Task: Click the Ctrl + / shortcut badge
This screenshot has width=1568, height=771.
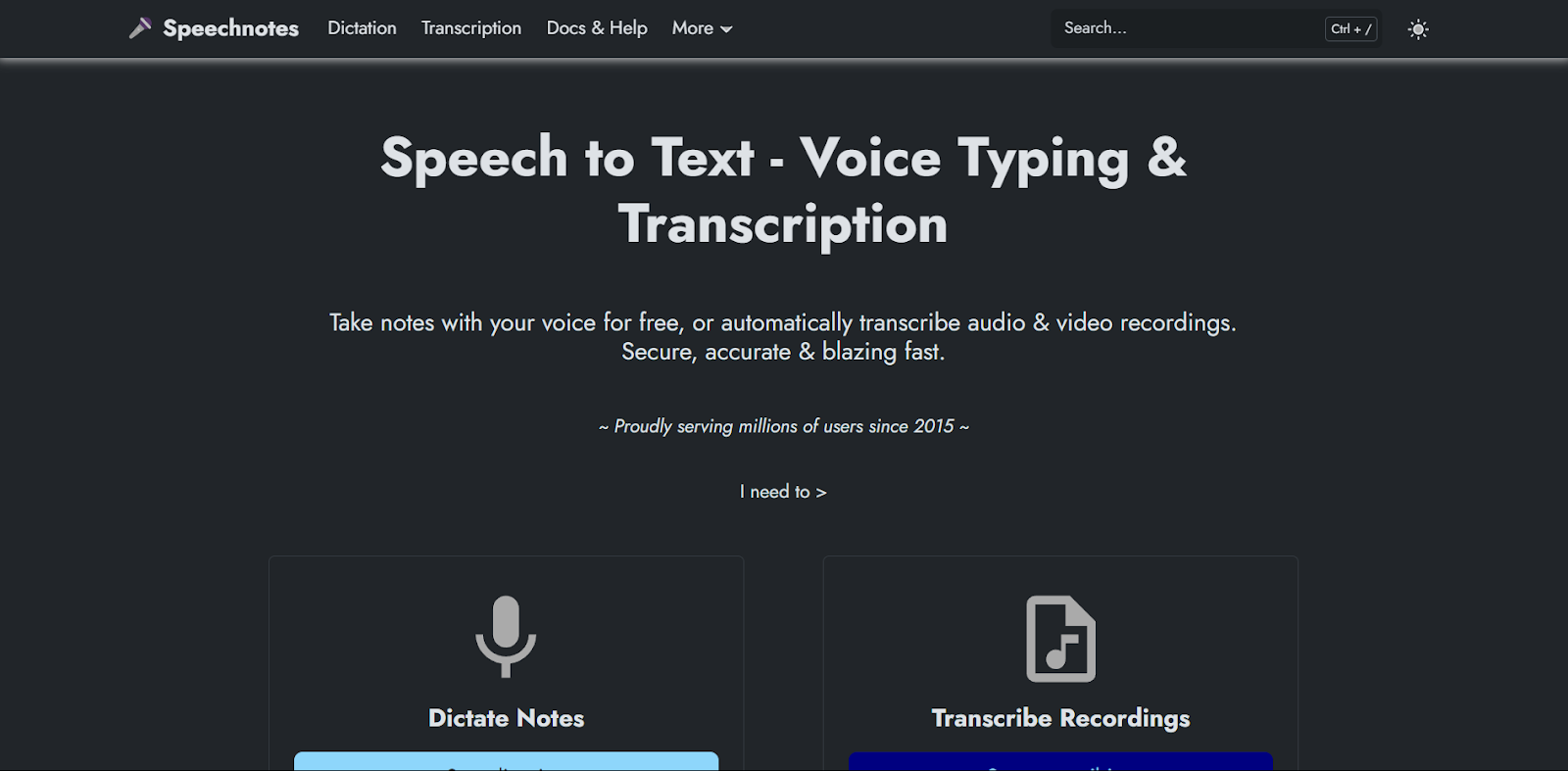Action: click(1350, 28)
